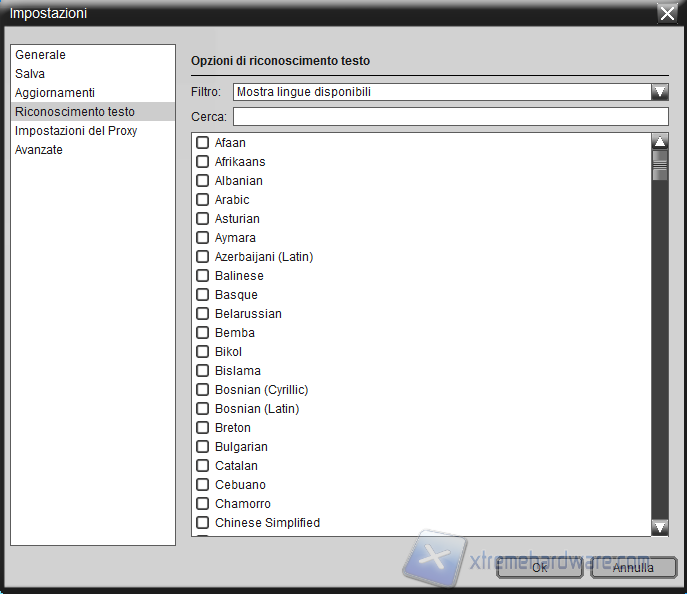Click the scrollbar up arrow
The image size is (687, 594).
tap(660, 142)
